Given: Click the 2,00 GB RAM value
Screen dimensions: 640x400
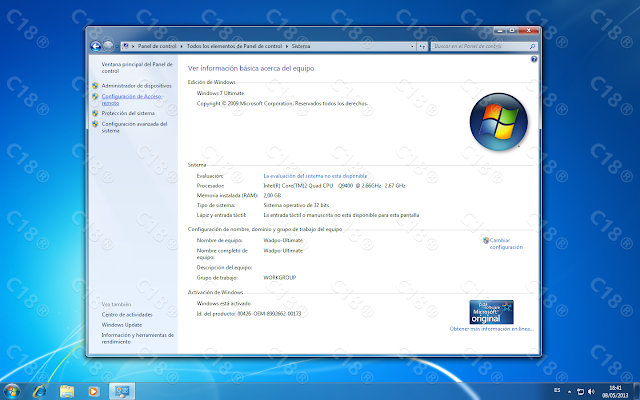Looking at the screenshot, I should 272,196.
